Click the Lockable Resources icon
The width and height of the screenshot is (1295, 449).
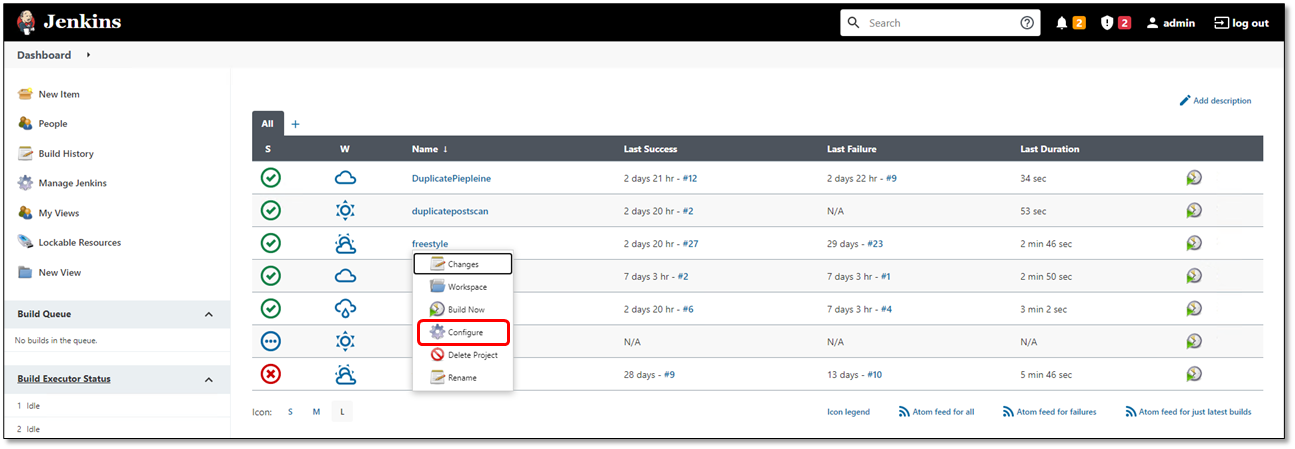click(x=26, y=243)
